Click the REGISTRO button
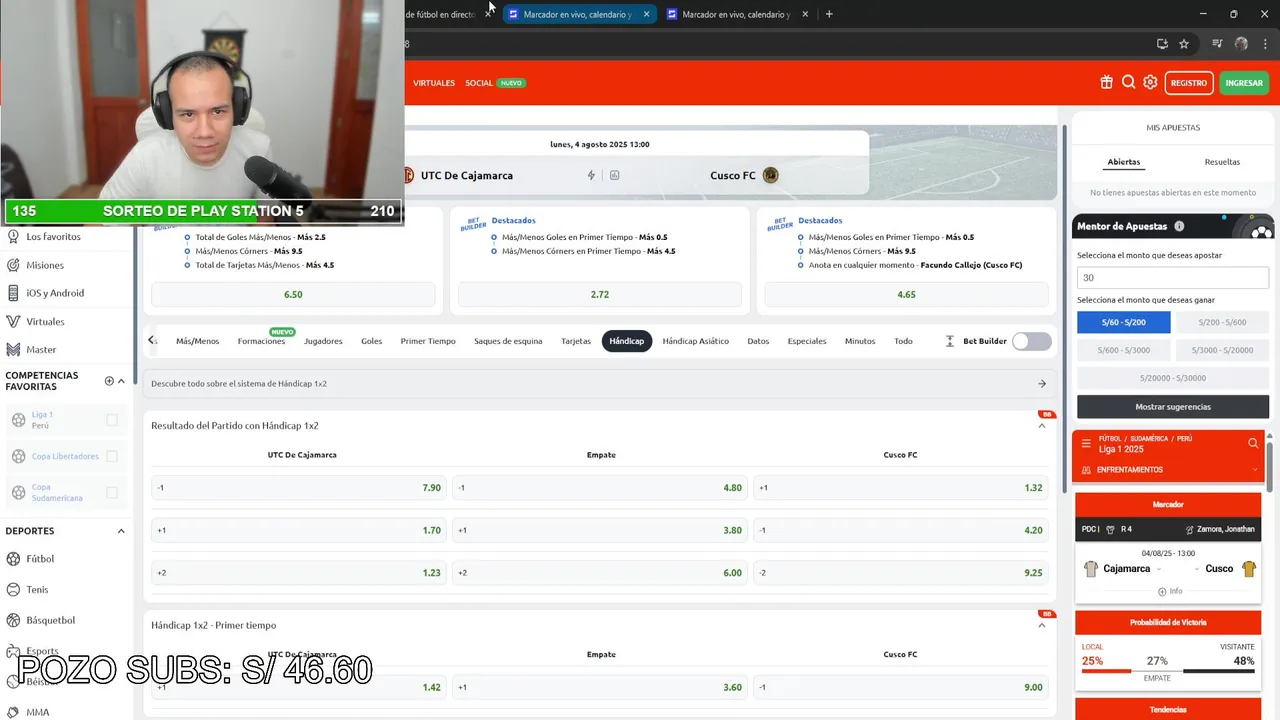Viewport: 1280px width, 720px height. pos(1189,83)
